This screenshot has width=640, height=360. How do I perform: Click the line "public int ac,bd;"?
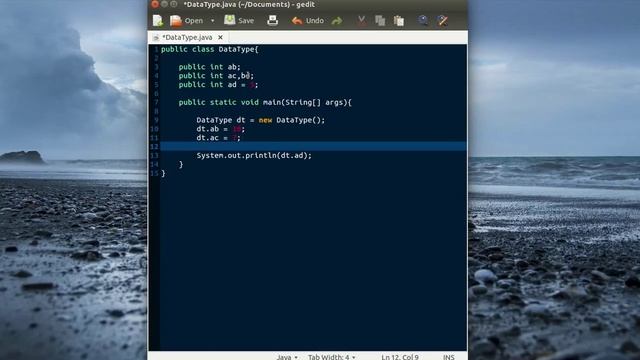click(216, 76)
